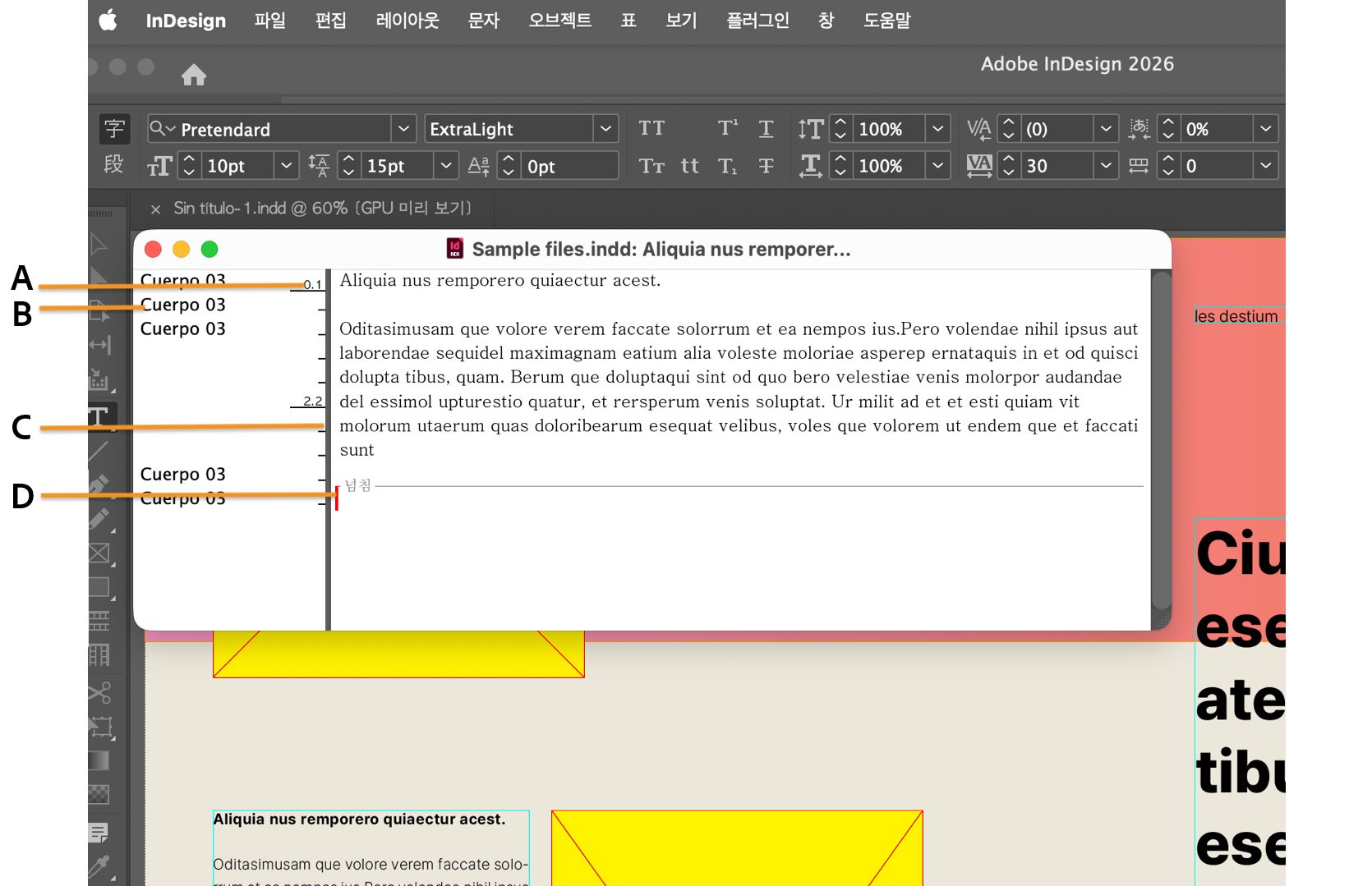Select the Line tool
Screen dimensions: 1372x886
coord(99,450)
